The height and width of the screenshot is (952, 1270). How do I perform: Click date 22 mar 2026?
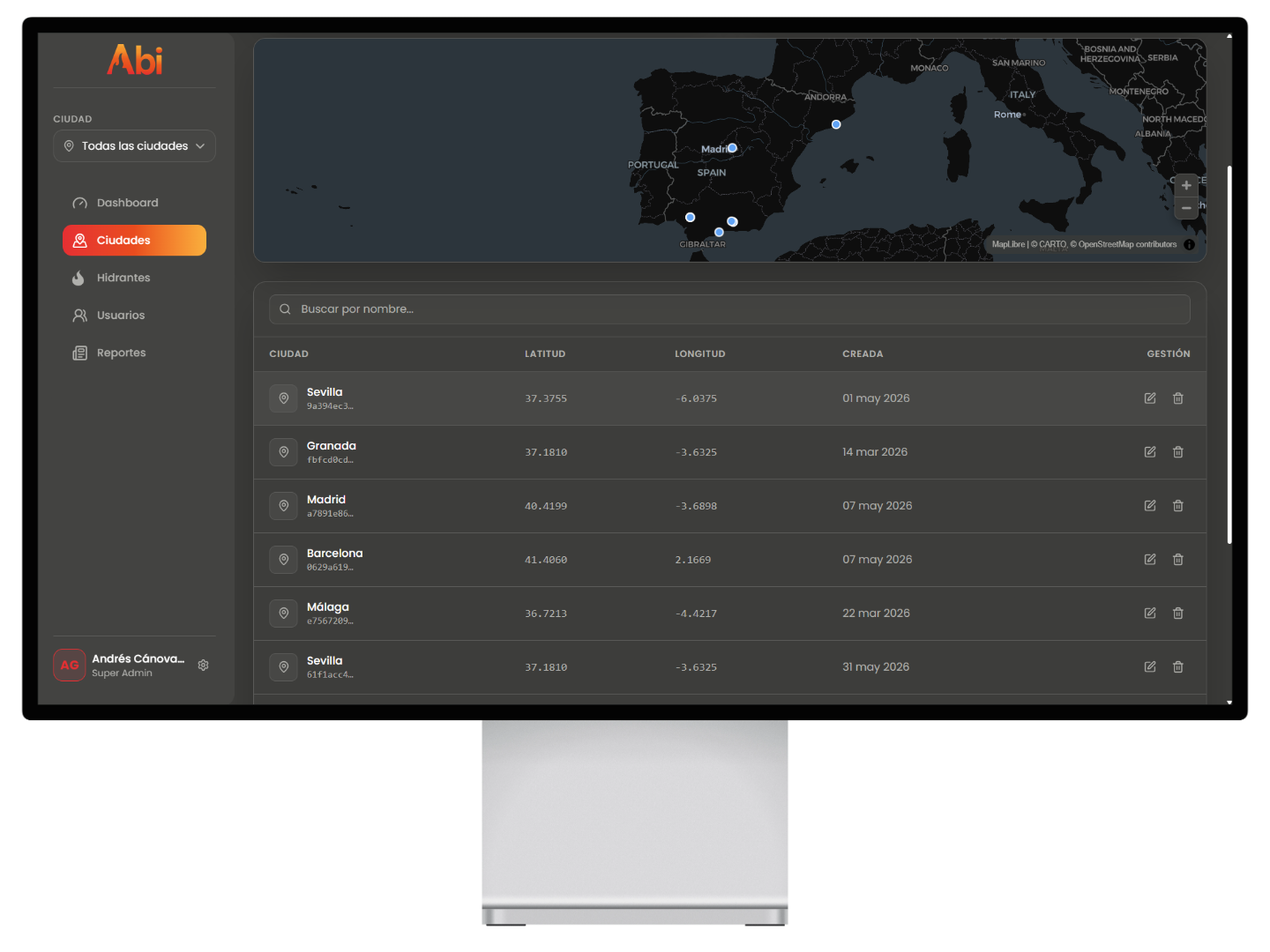click(876, 614)
